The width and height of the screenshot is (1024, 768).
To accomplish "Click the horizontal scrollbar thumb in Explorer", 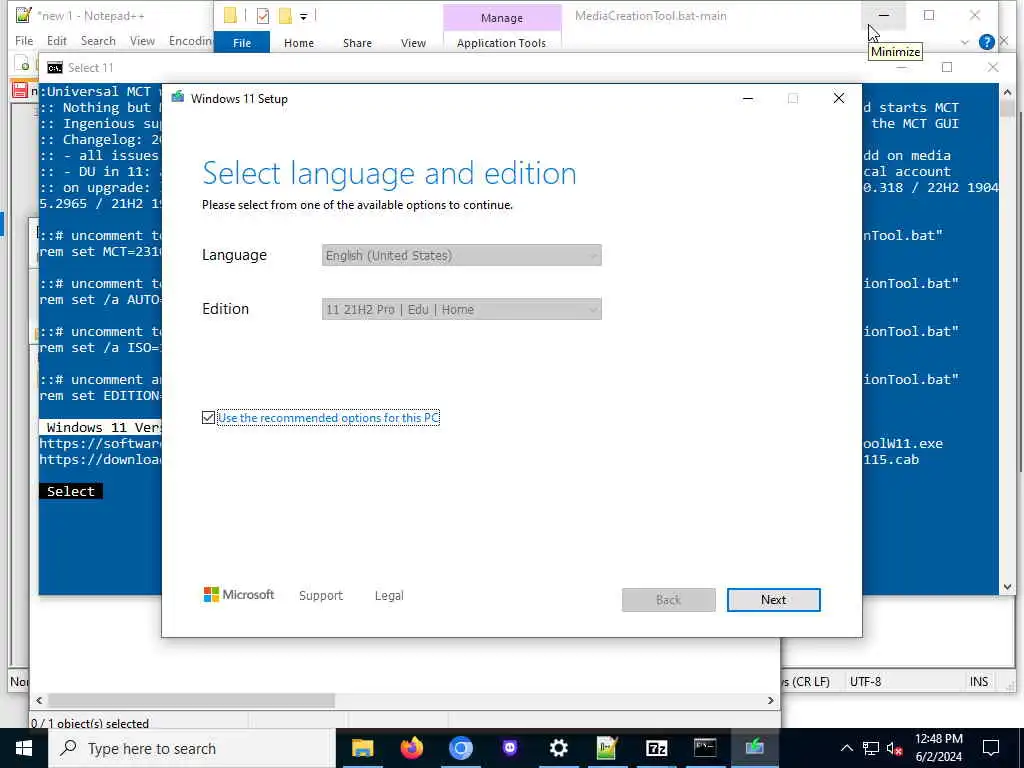I will click(191, 700).
